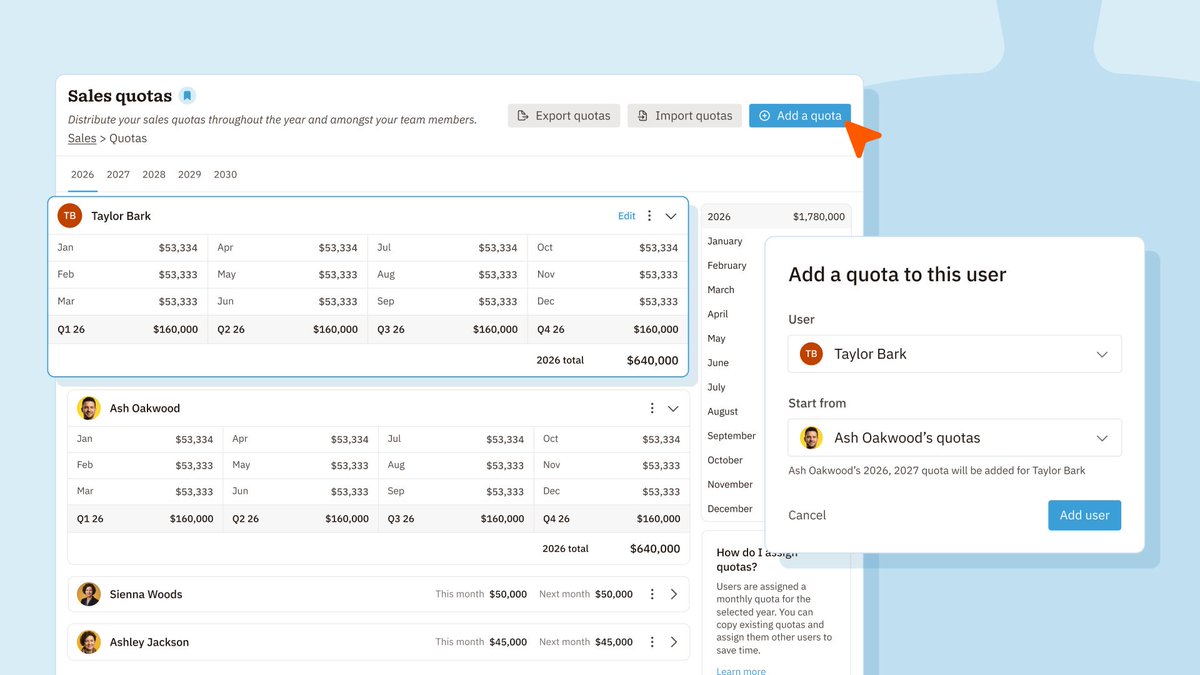
Task: Click Taylor Bark's TB avatar in list
Action: [x=70, y=216]
